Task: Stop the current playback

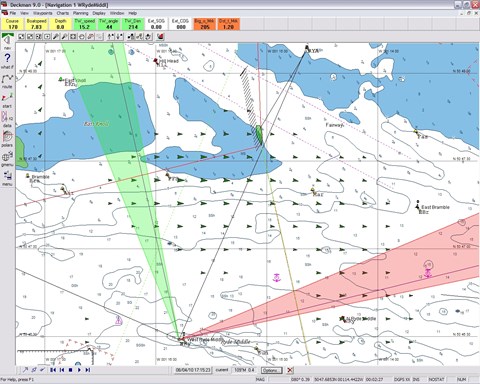Action: tap(70, 370)
